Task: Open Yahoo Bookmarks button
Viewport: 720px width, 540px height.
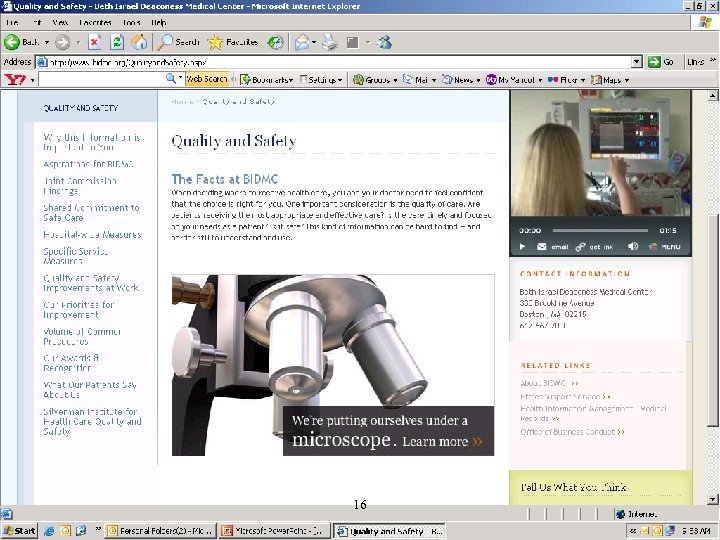Action: [266, 79]
